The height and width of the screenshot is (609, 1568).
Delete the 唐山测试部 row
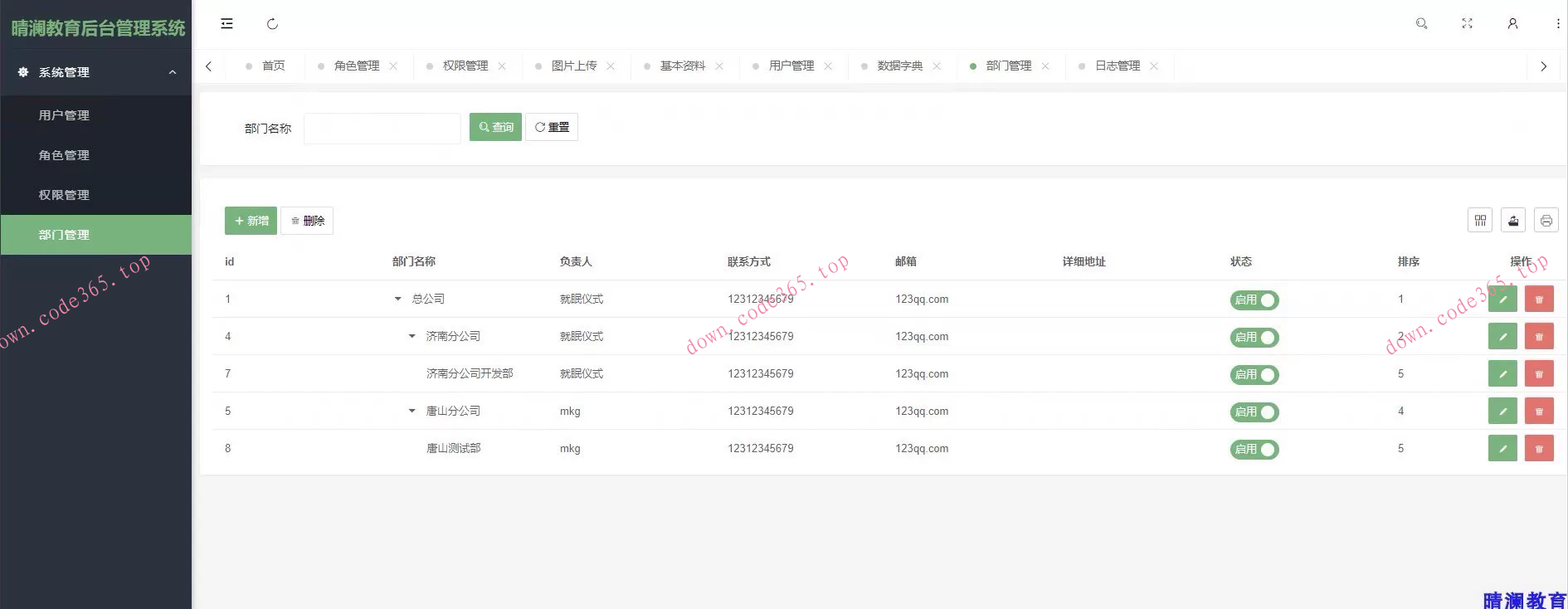tap(1539, 448)
